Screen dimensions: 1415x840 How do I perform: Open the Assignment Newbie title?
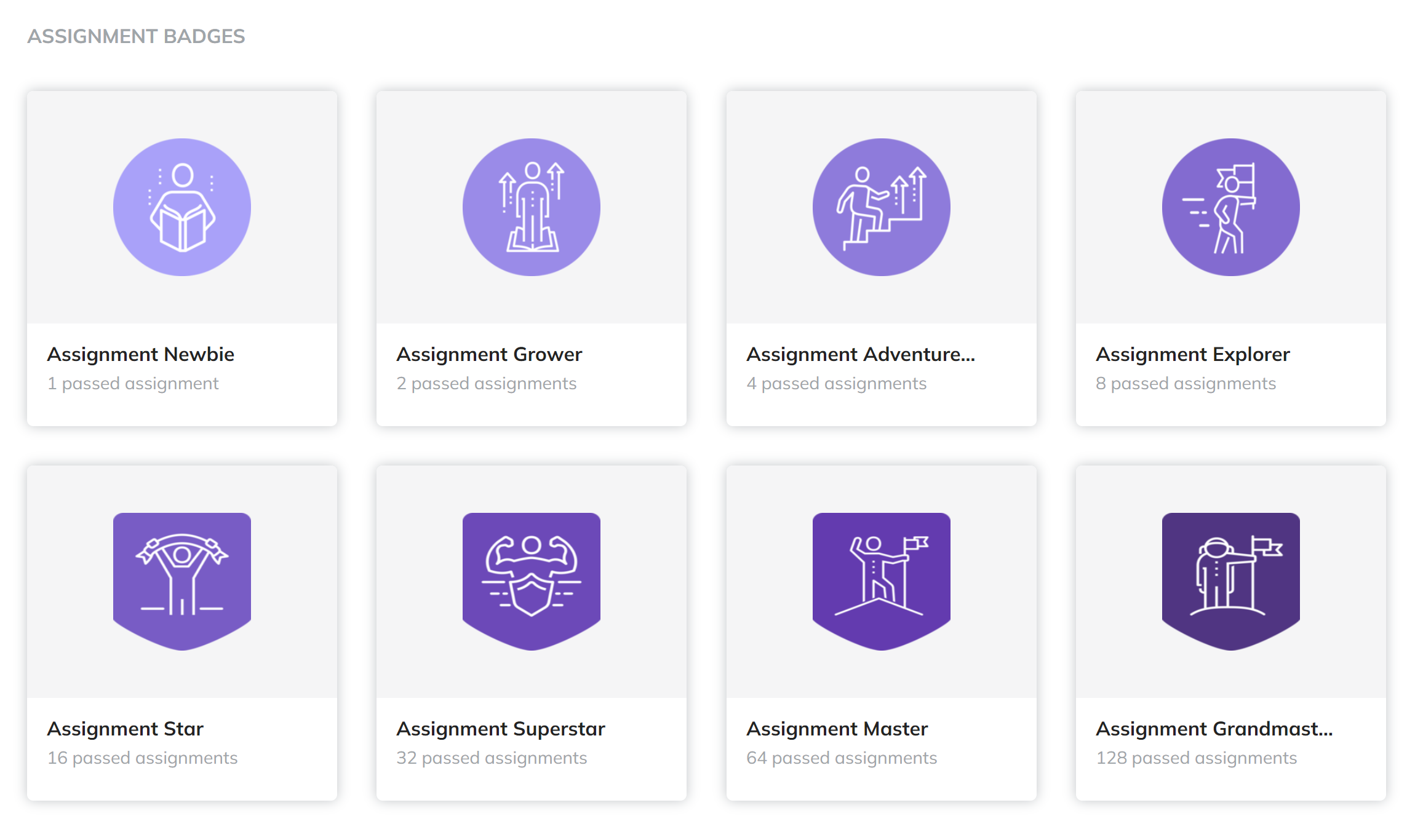click(141, 355)
